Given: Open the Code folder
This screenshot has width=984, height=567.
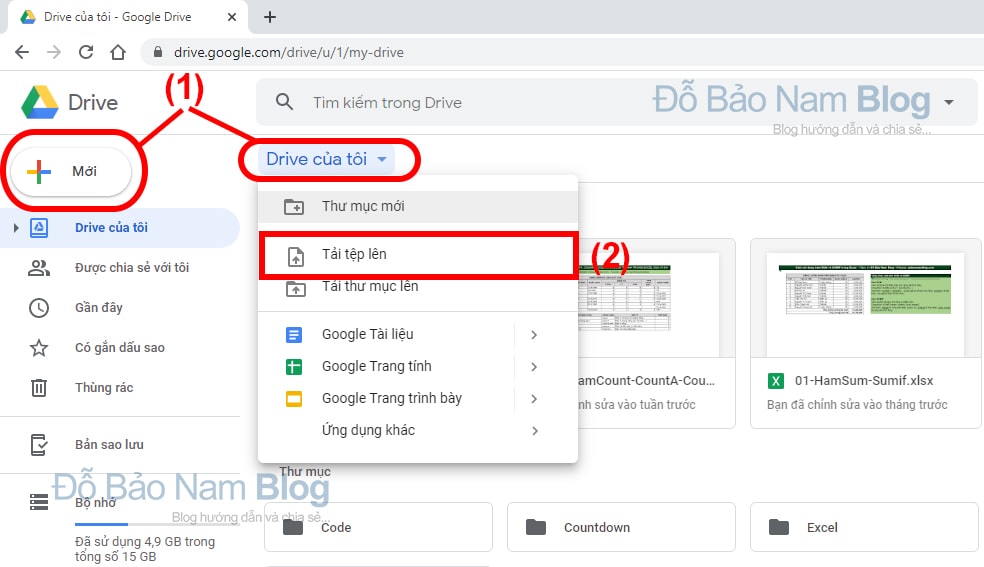Looking at the screenshot, I should pos(378,527).
